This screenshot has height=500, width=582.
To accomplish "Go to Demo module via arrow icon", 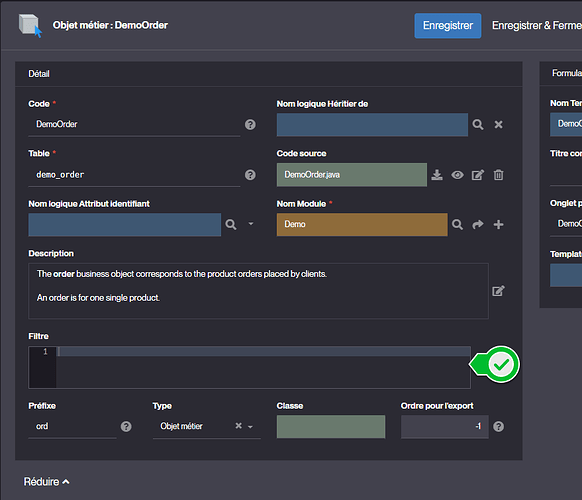I will pyautogui.click(x=478, y=225).
